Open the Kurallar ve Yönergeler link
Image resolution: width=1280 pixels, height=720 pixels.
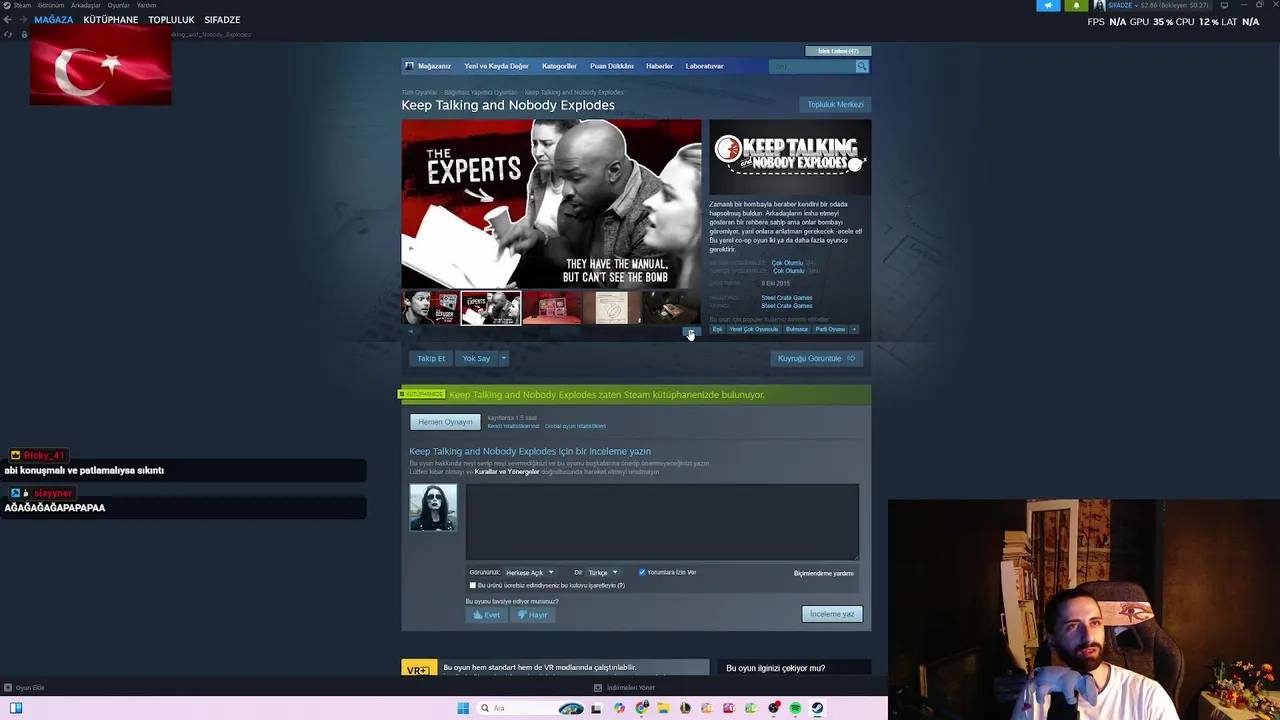click(507, 471)
